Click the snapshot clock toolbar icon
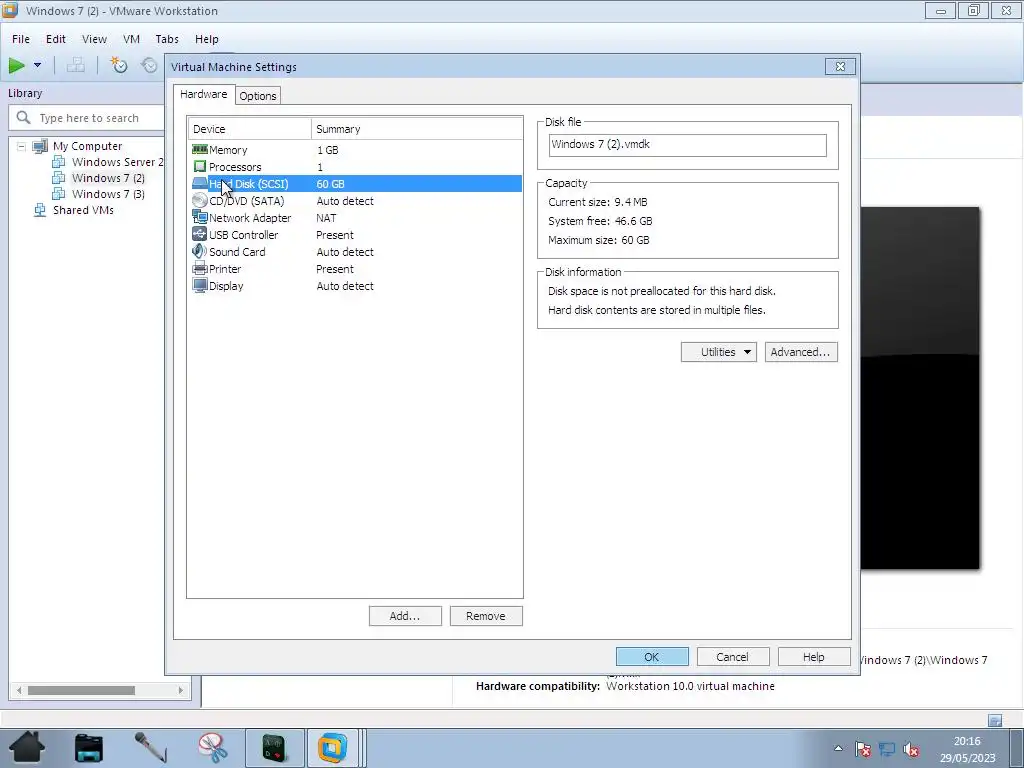 [118, 65]
